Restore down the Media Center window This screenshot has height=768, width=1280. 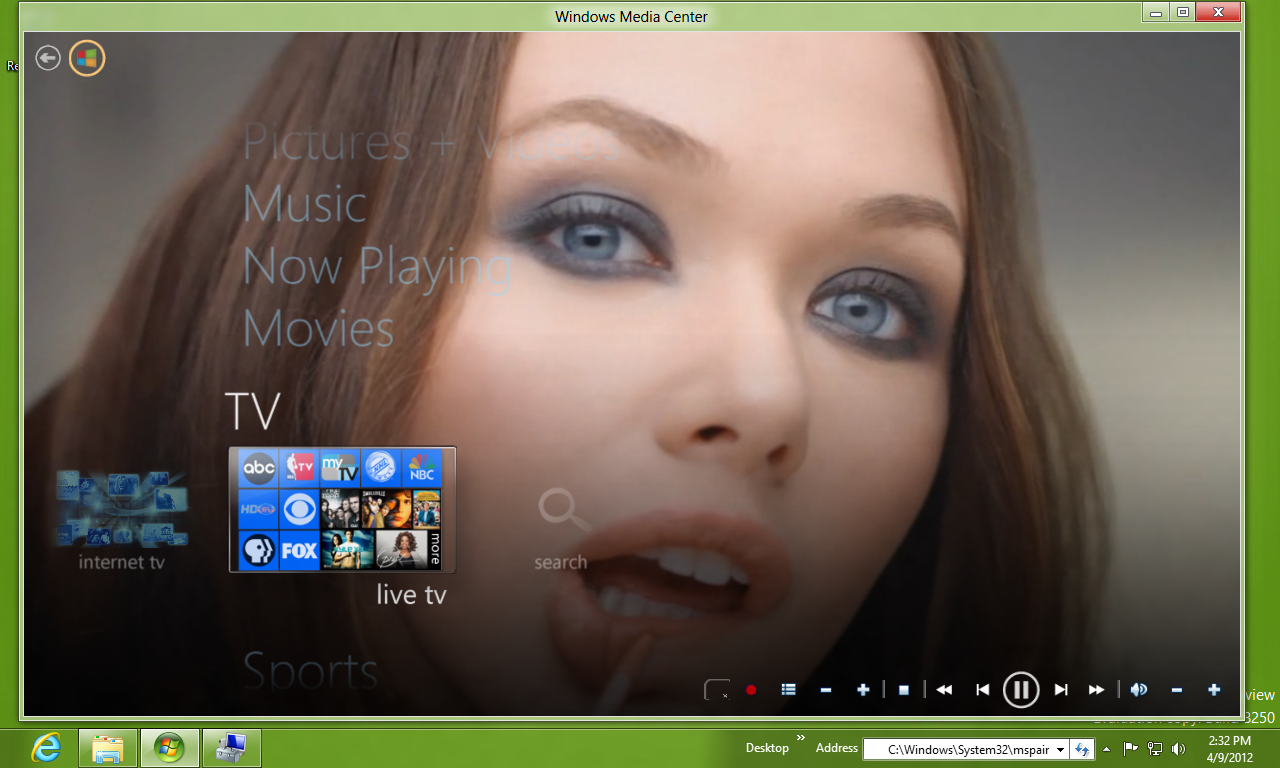click(1183, 12)
